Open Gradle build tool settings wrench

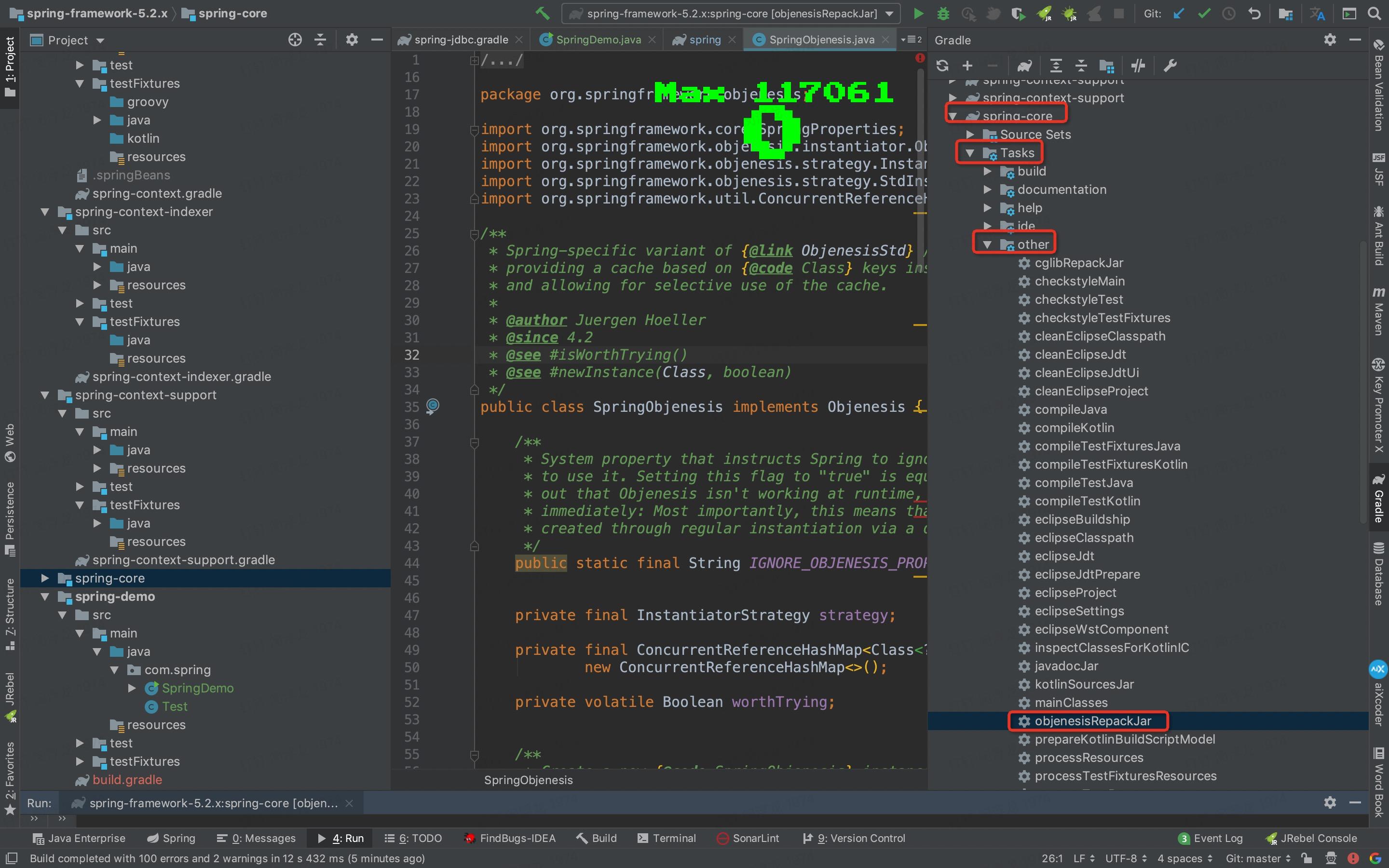pyautogui.click(x=1170, y=66)
